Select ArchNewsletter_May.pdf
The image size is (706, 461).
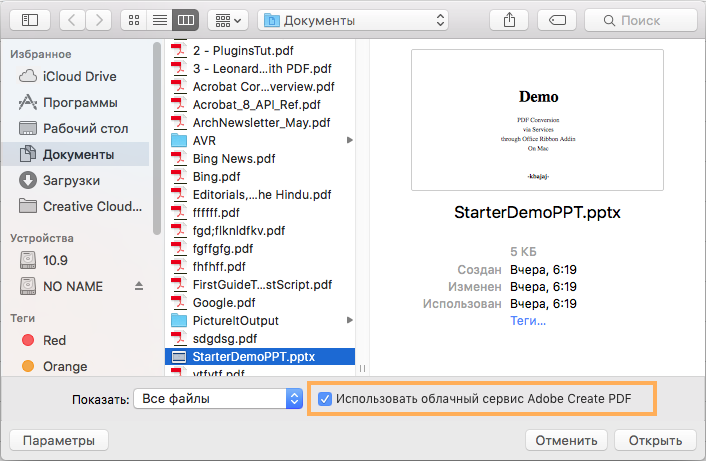pyautogui.click(x=260, y=122)
